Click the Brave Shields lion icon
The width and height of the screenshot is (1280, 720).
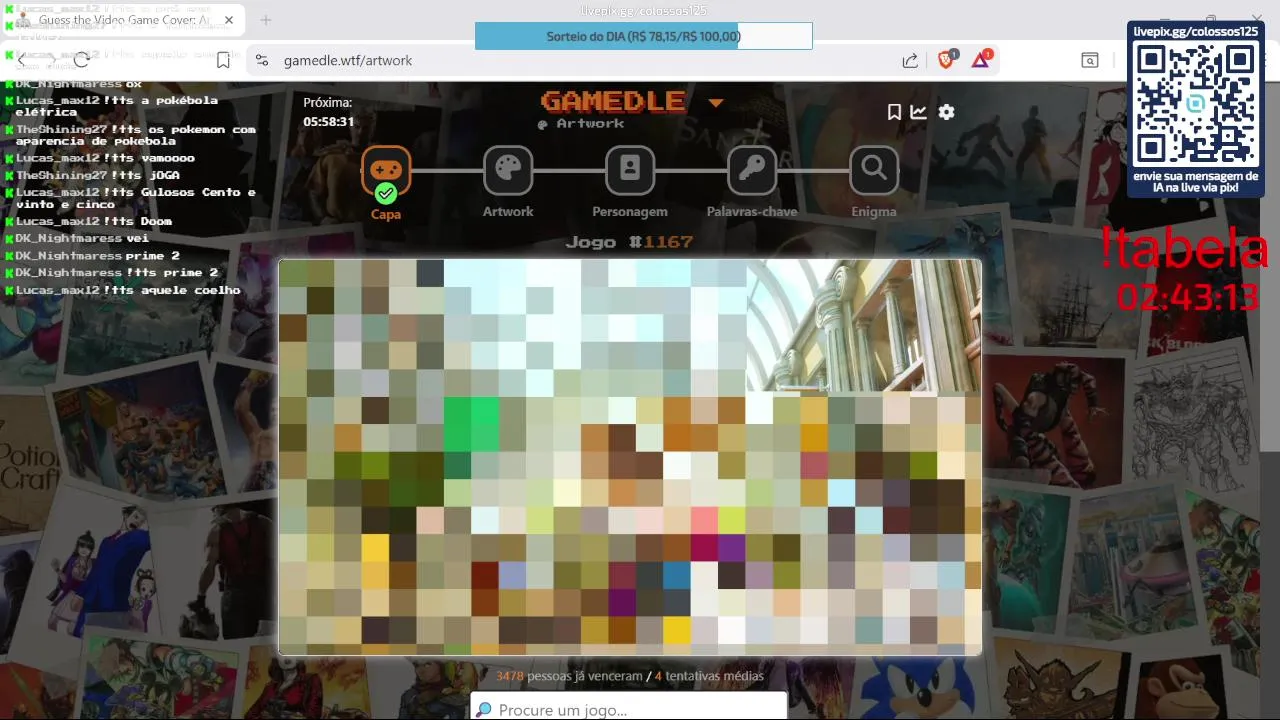point(946,60)
